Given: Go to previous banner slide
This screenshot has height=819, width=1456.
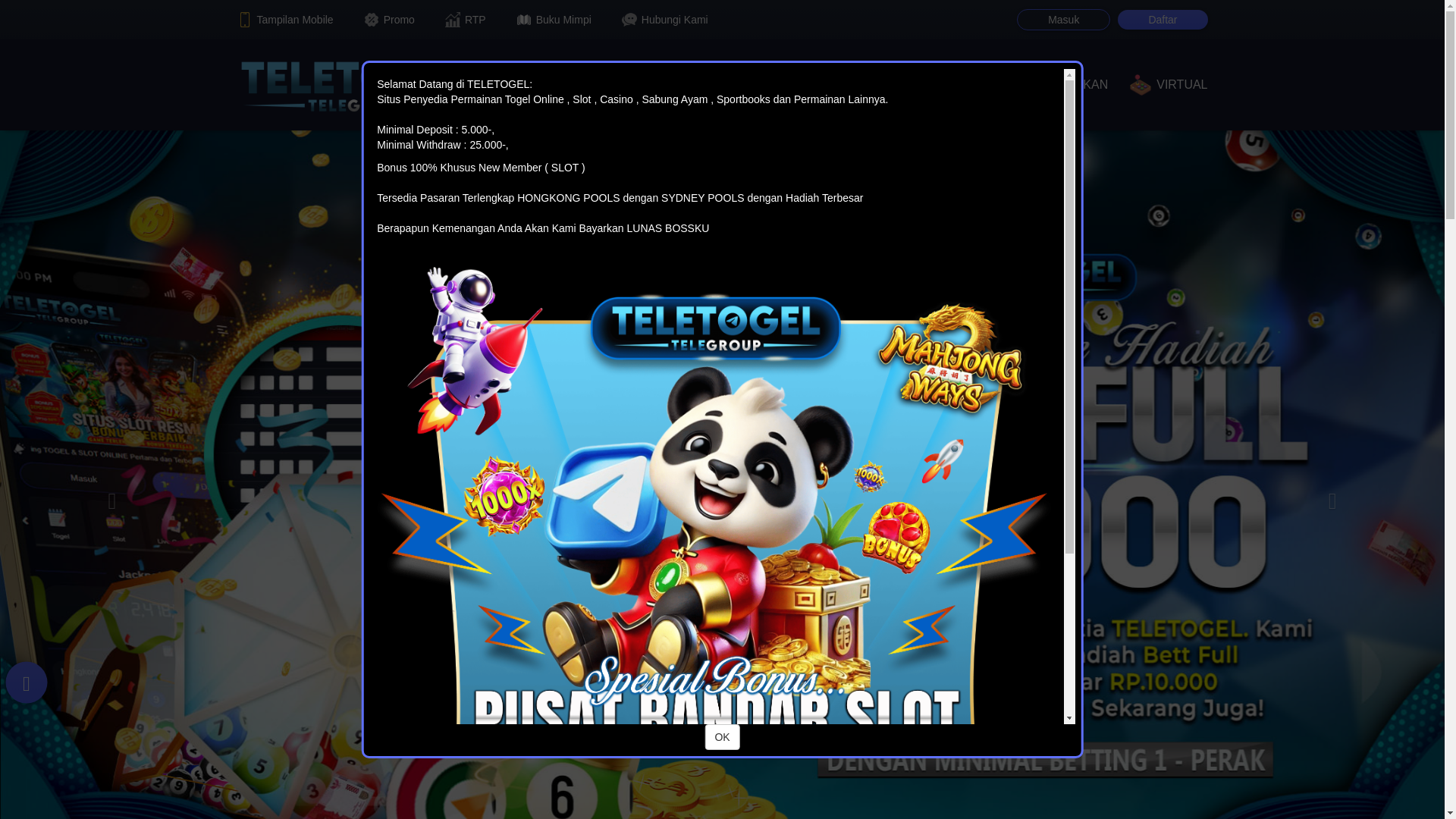Looking at the screenshot, I should coord(112,500).
